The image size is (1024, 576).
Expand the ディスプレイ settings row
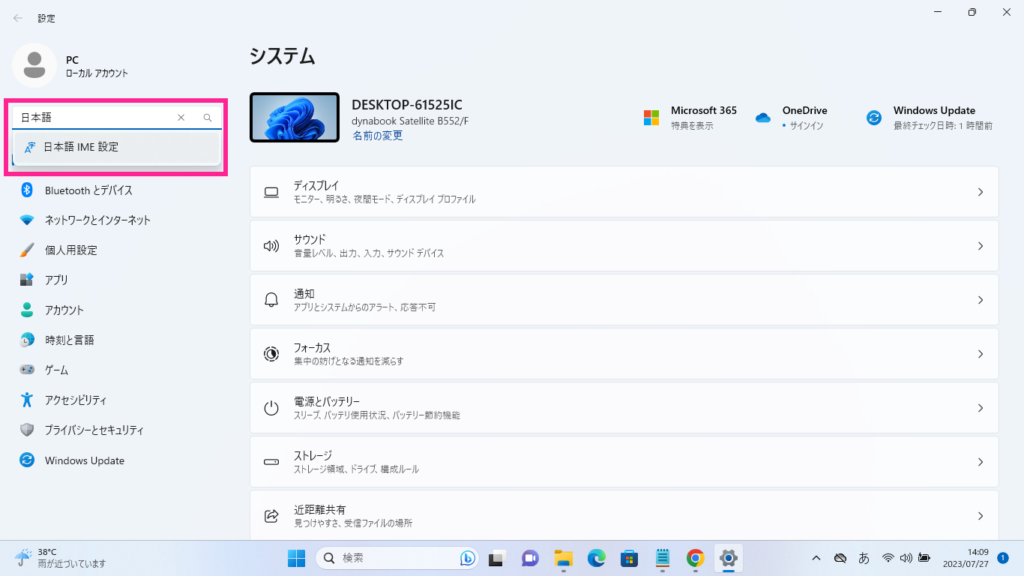980,192
